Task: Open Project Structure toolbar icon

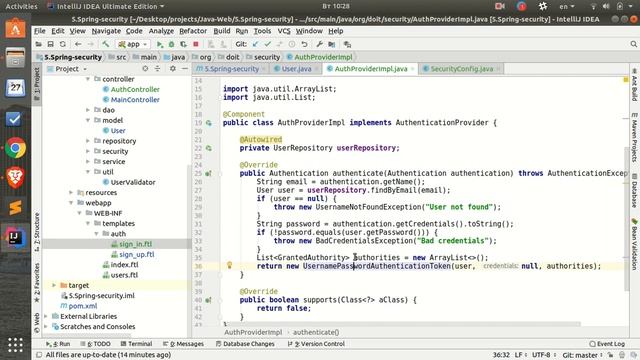Action: pyautogui.click(x=331, y=44)
